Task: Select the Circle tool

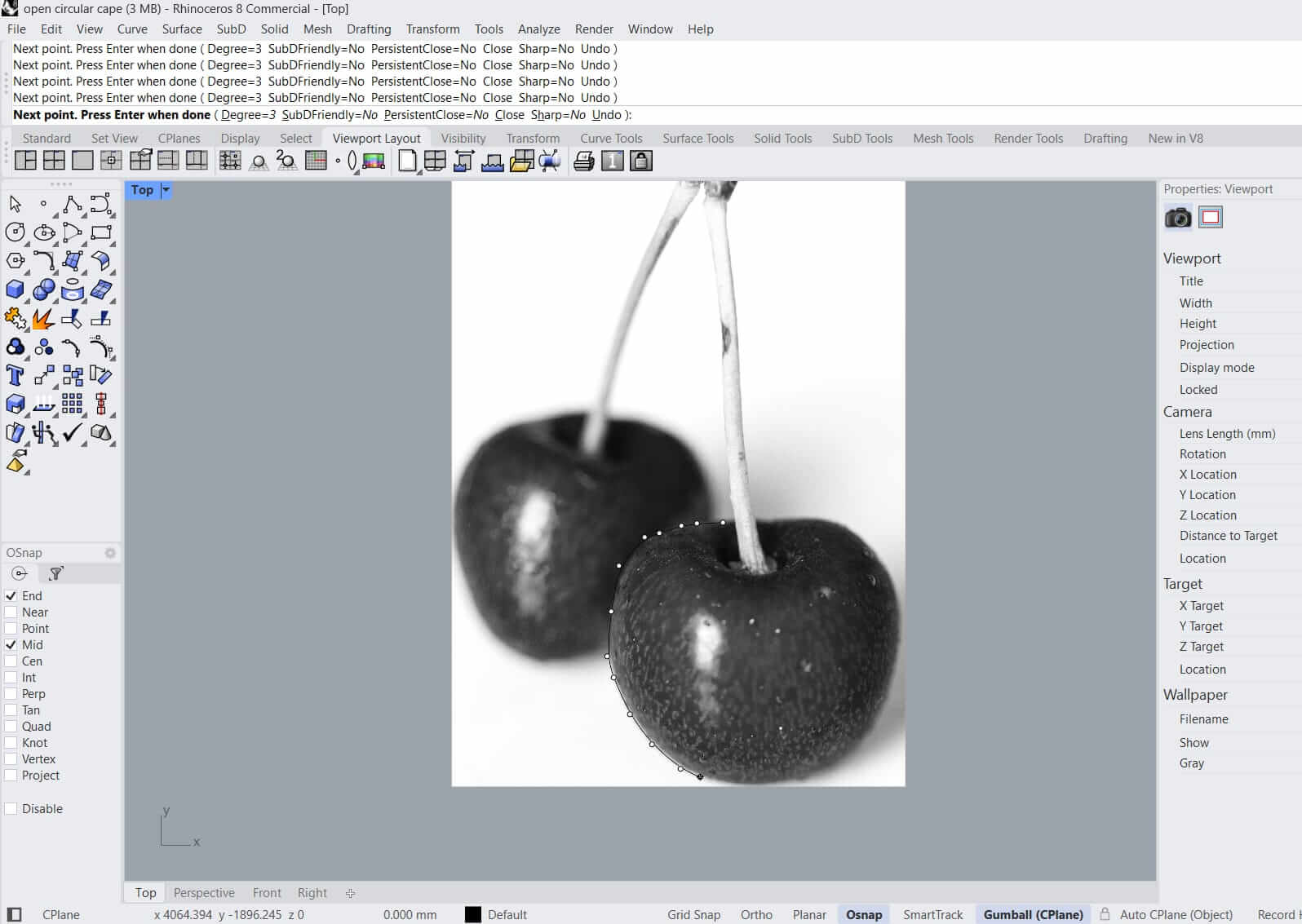Action: pyautogui.click(x=15, y=232)
